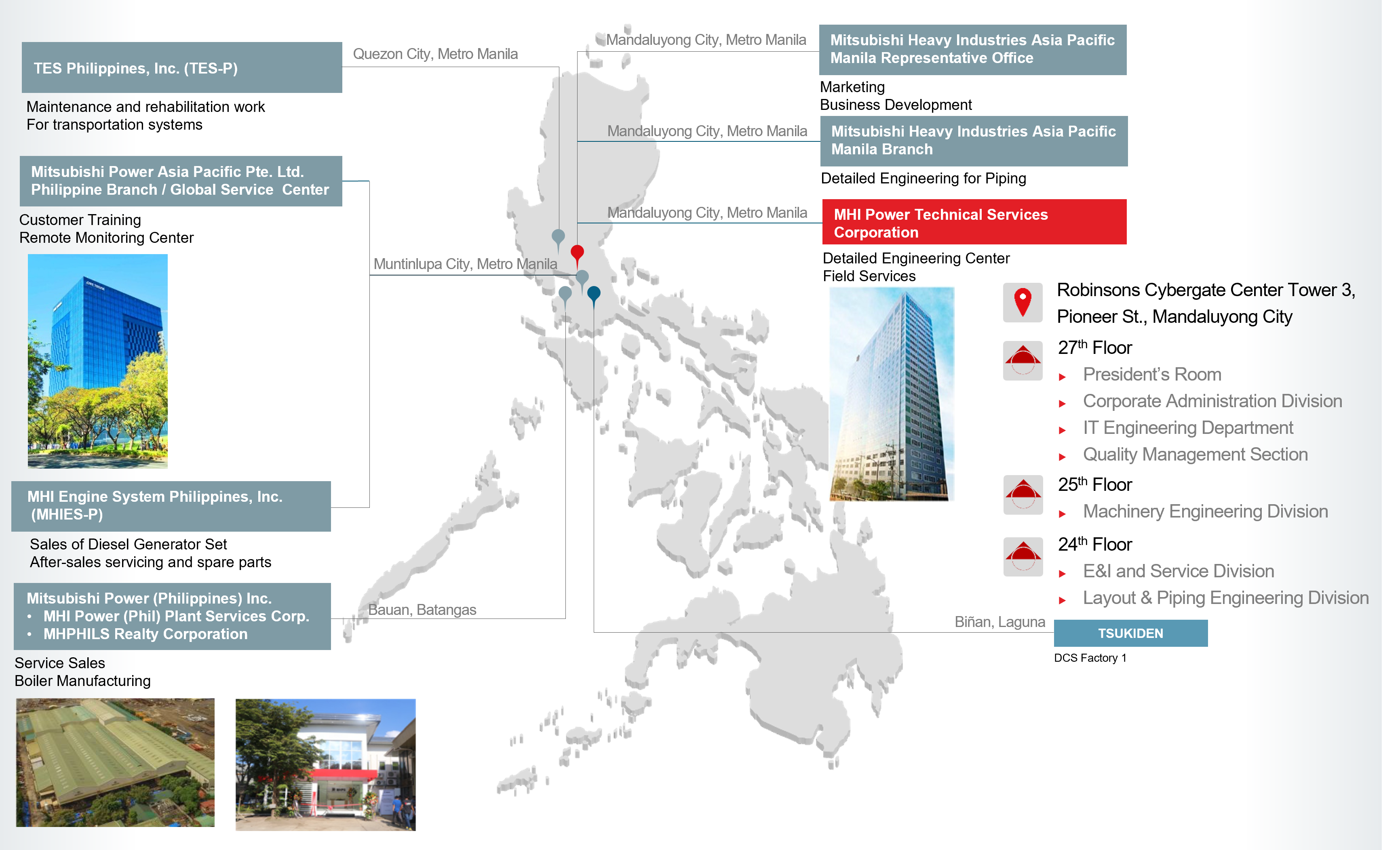
Task: Click the blue TSUKIDEN label box
Action: coord(1131,633)
